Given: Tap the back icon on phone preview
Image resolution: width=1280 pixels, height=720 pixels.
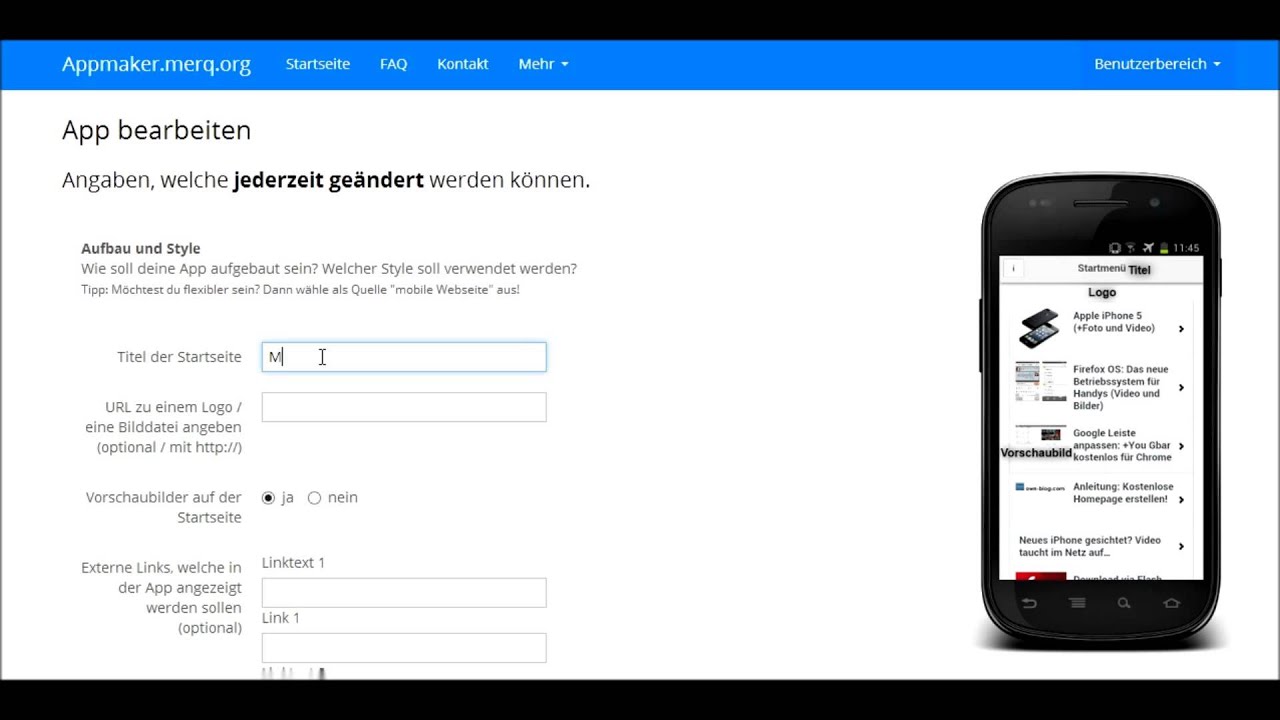Looking at the screenshot, I should [1029, 603].
